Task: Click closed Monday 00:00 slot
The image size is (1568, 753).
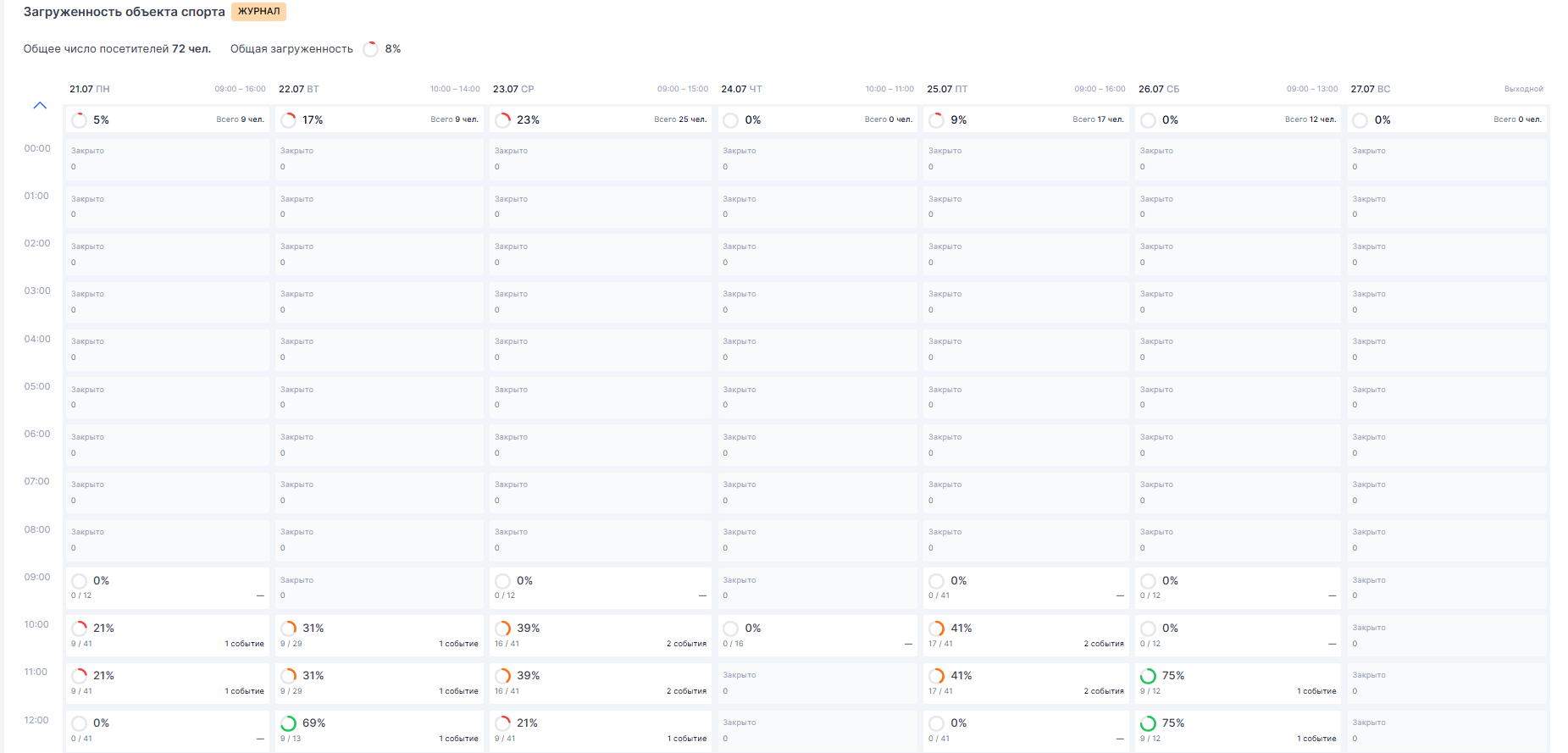Action: point(167,158)
